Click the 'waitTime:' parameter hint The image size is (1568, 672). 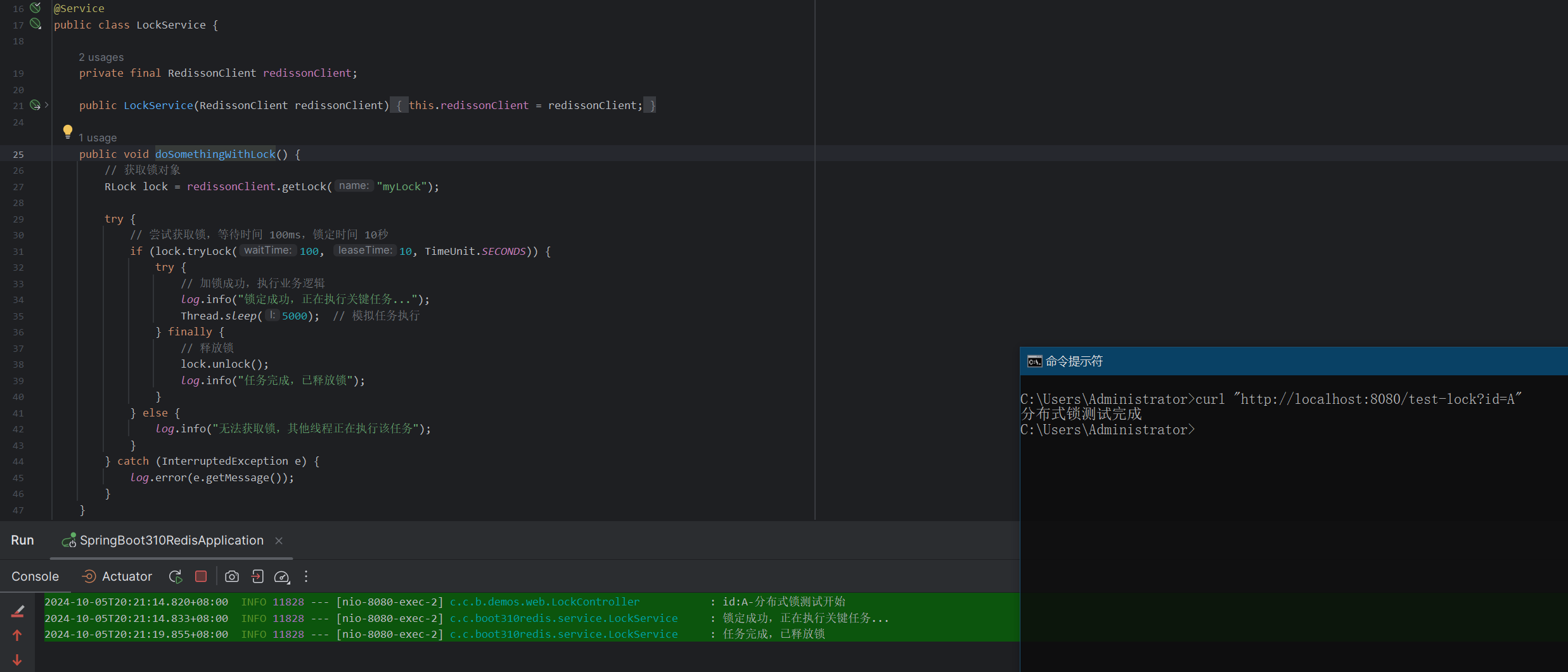point(268,250)
